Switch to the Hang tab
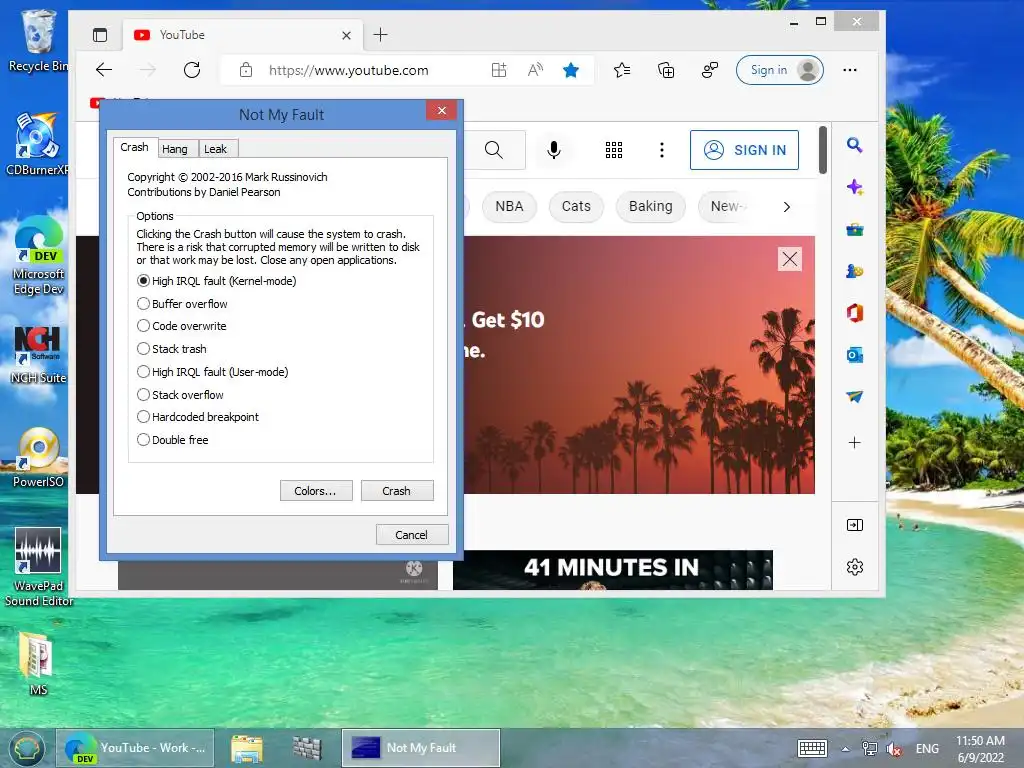Viewport: 1024px width, 768px height. tap(174, 149)
